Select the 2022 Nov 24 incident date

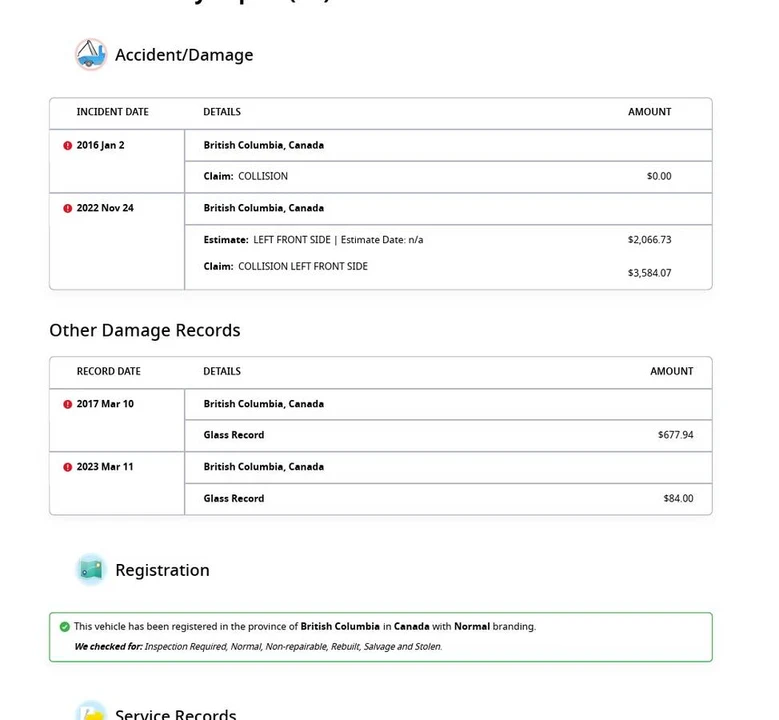(x=105, y=208)
